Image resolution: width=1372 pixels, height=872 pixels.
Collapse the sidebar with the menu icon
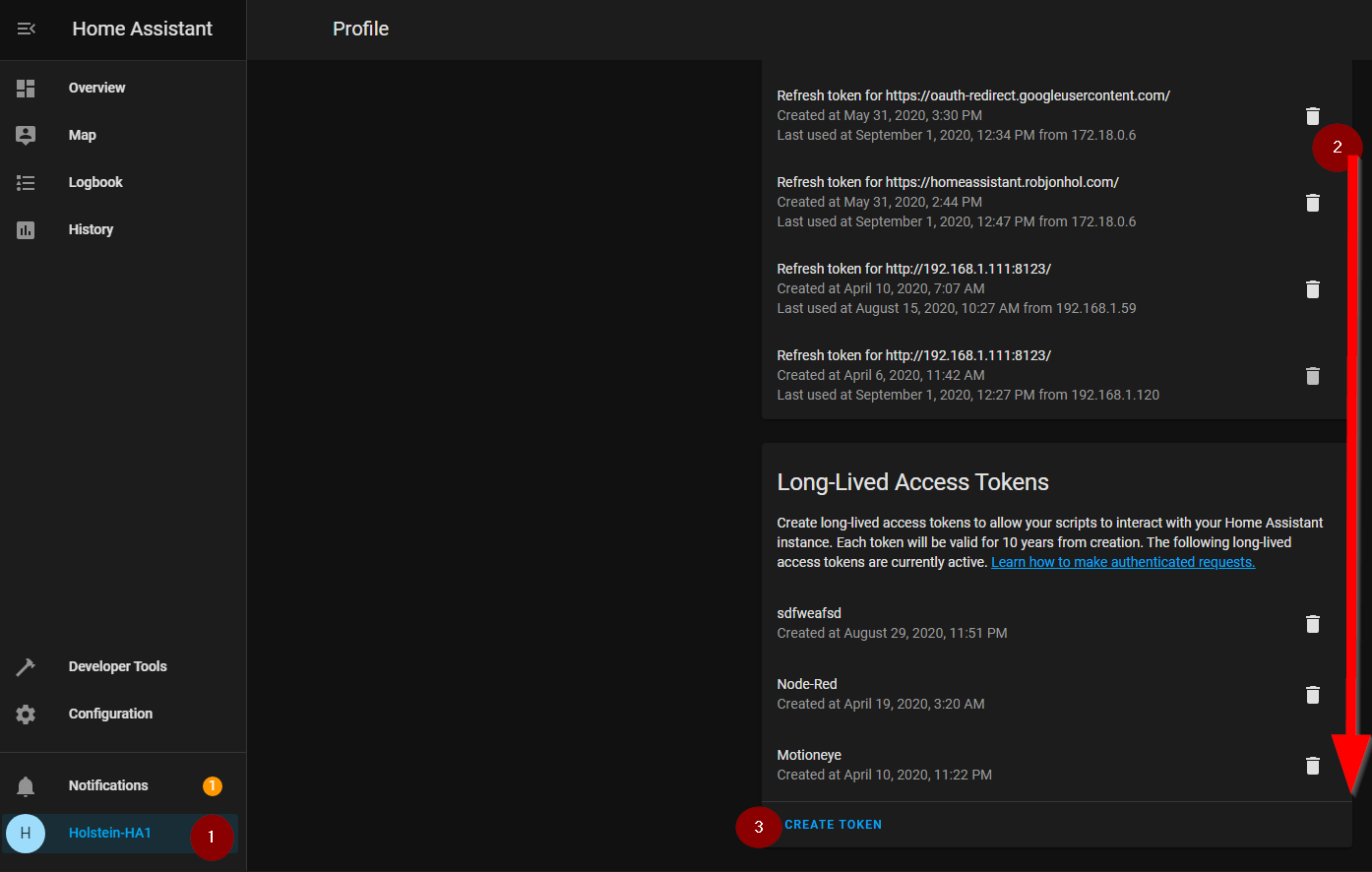(27, 29)
